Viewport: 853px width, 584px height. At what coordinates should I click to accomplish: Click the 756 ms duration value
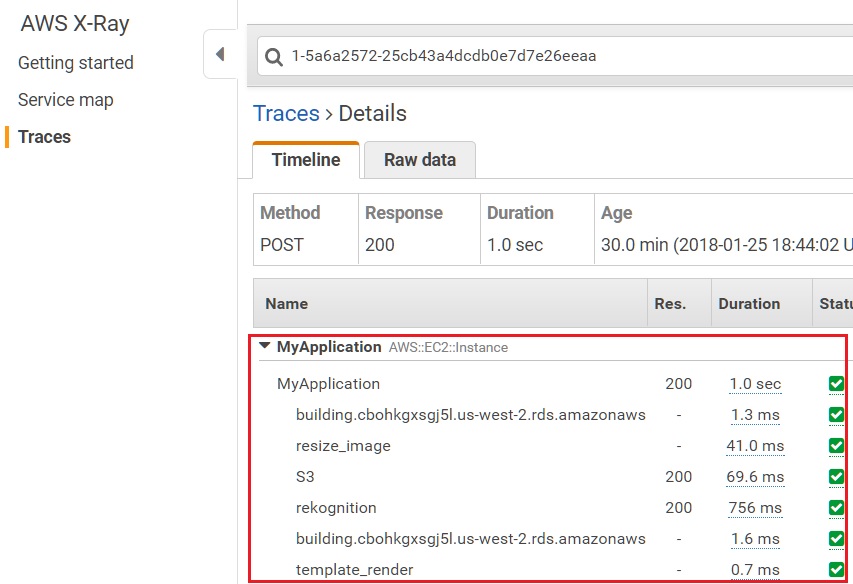tap(755, 508)
